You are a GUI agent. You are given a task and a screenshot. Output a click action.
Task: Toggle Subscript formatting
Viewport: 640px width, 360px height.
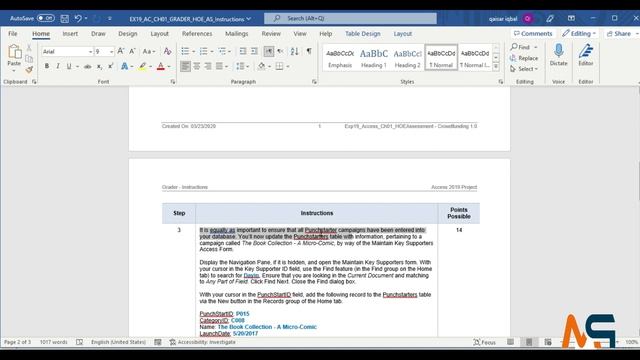pyautogui.click(x=99, y=66)
